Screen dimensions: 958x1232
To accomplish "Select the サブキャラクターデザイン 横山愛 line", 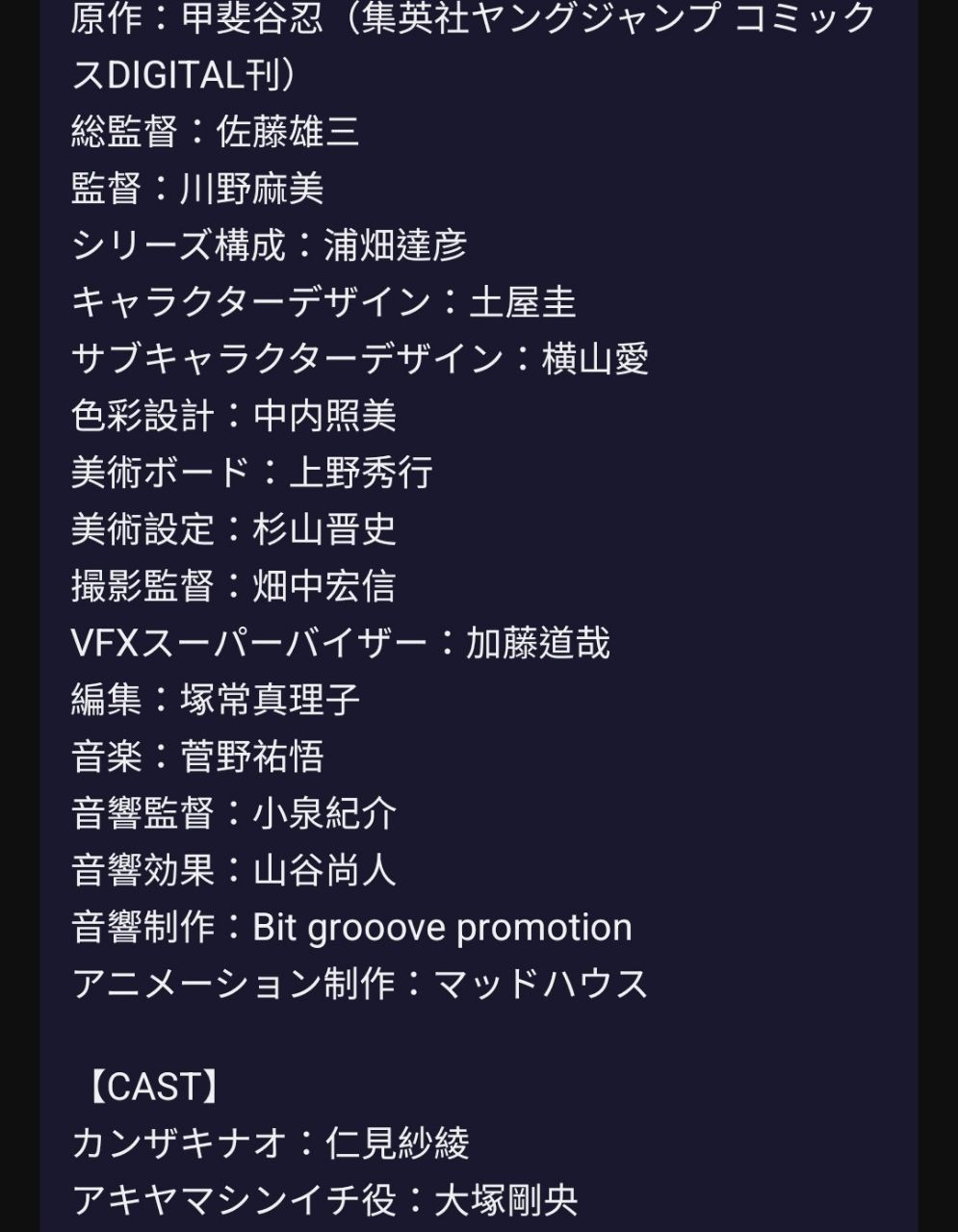I will (x=360, y=359).
